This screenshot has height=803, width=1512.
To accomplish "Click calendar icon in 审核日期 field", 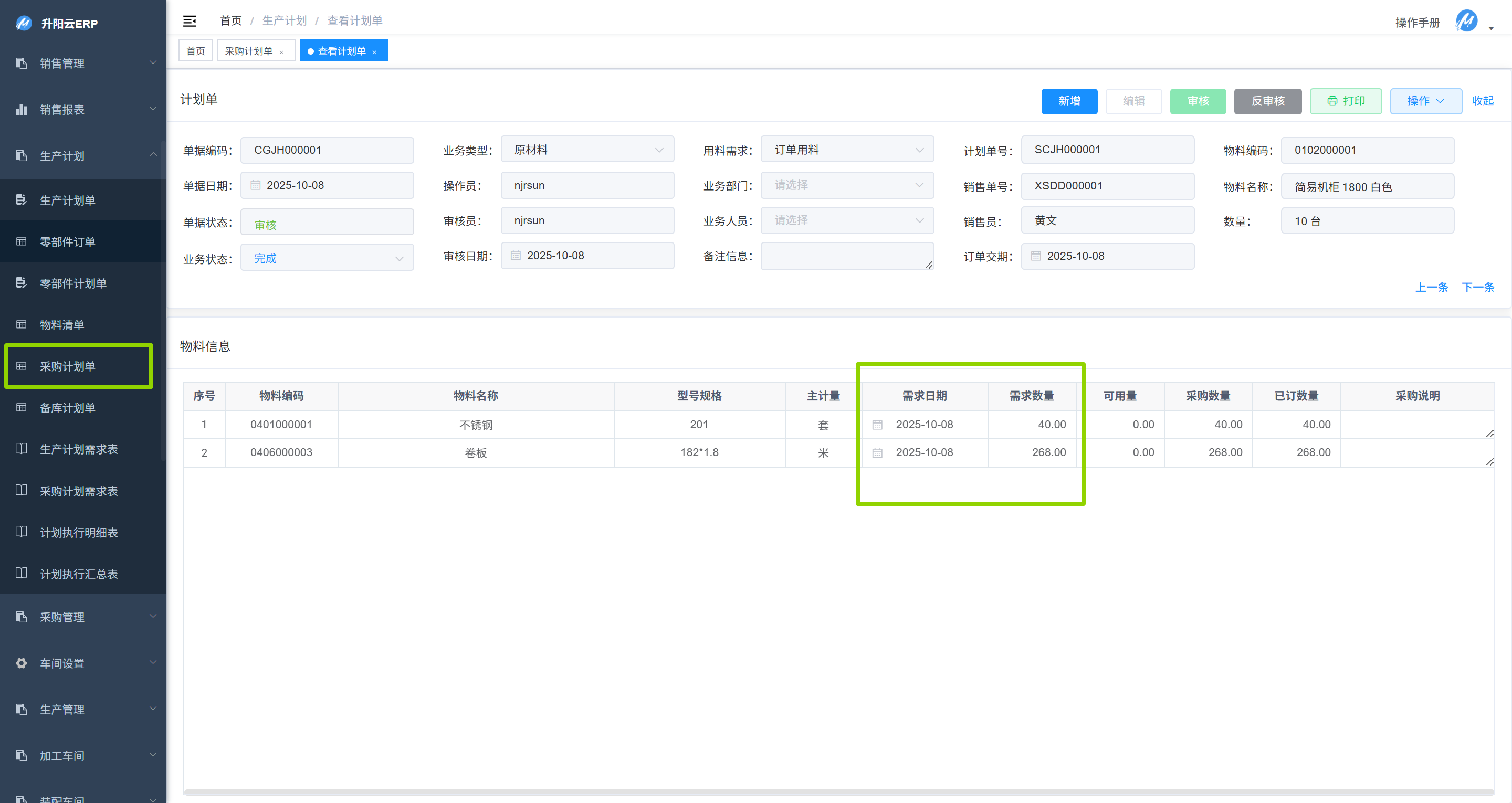I will pos(516,256).
